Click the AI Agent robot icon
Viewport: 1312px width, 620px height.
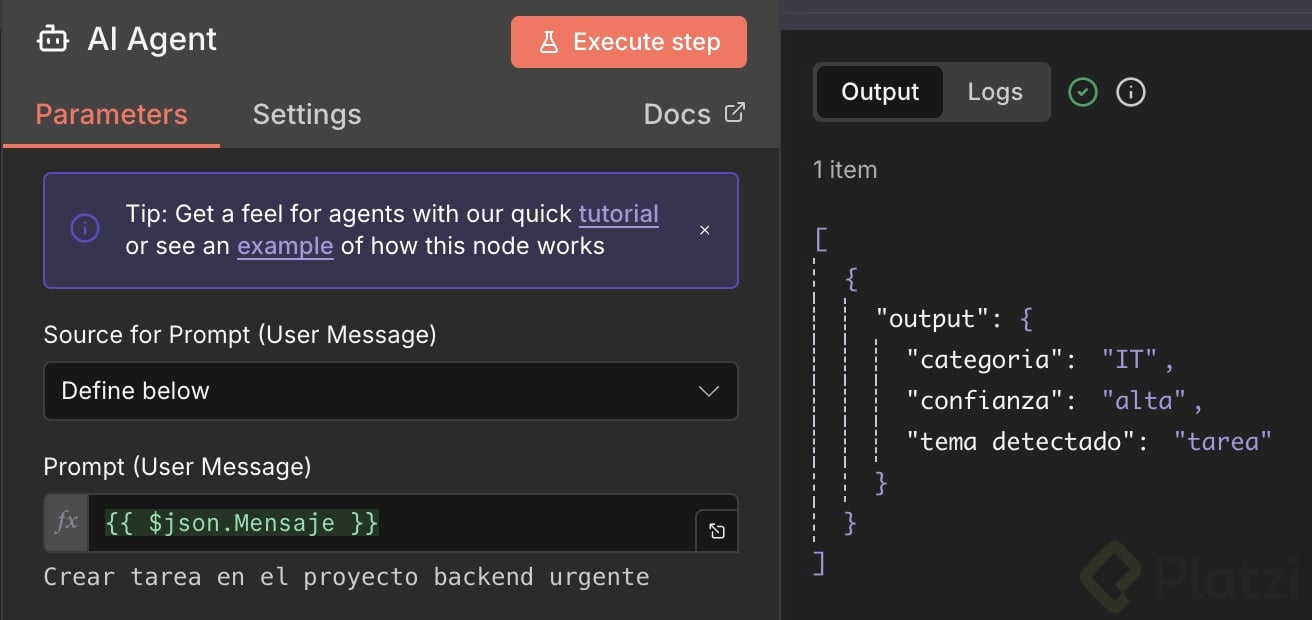coord(52,39)
